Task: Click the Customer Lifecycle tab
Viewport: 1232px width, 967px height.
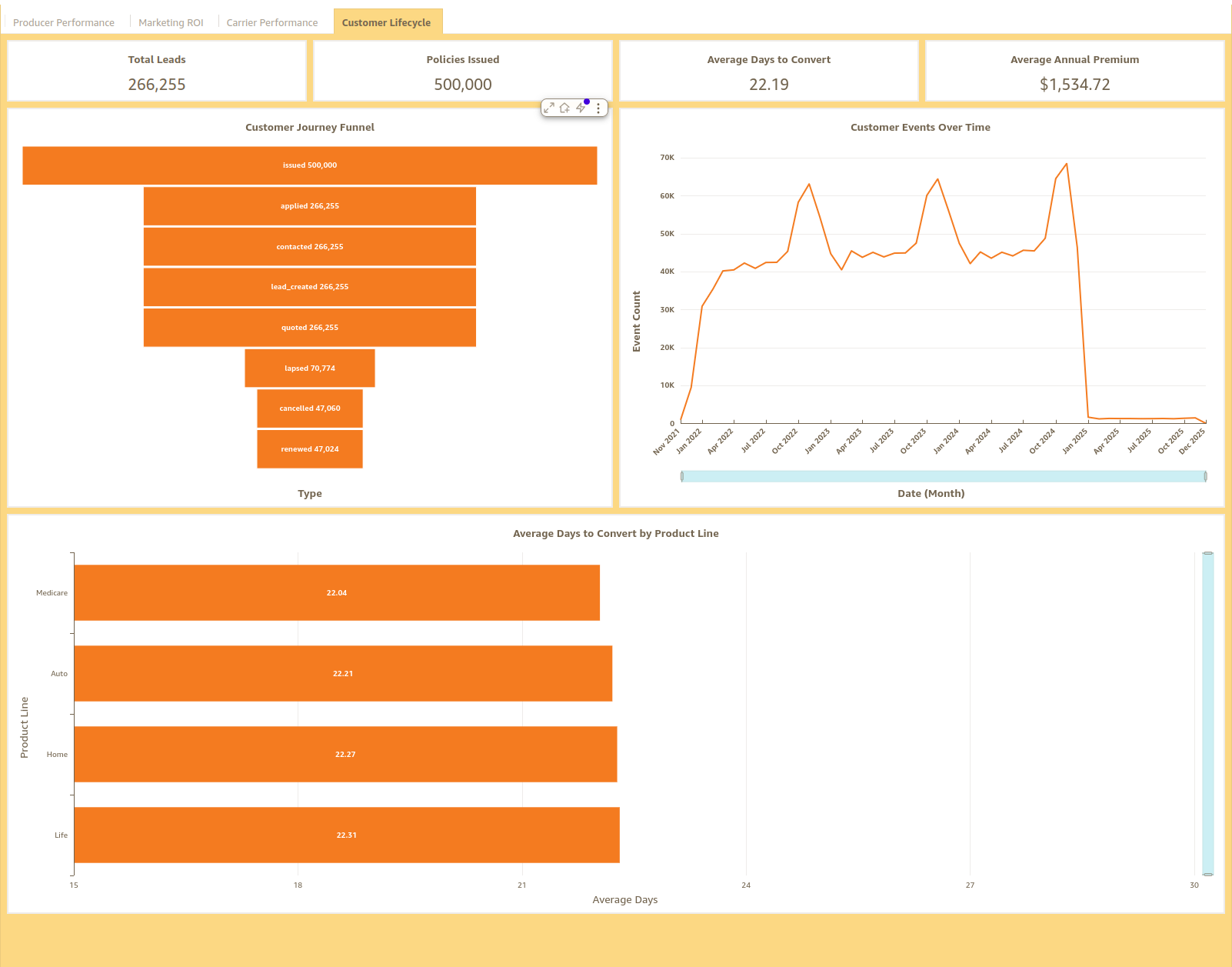Action: tap(388, 22)
